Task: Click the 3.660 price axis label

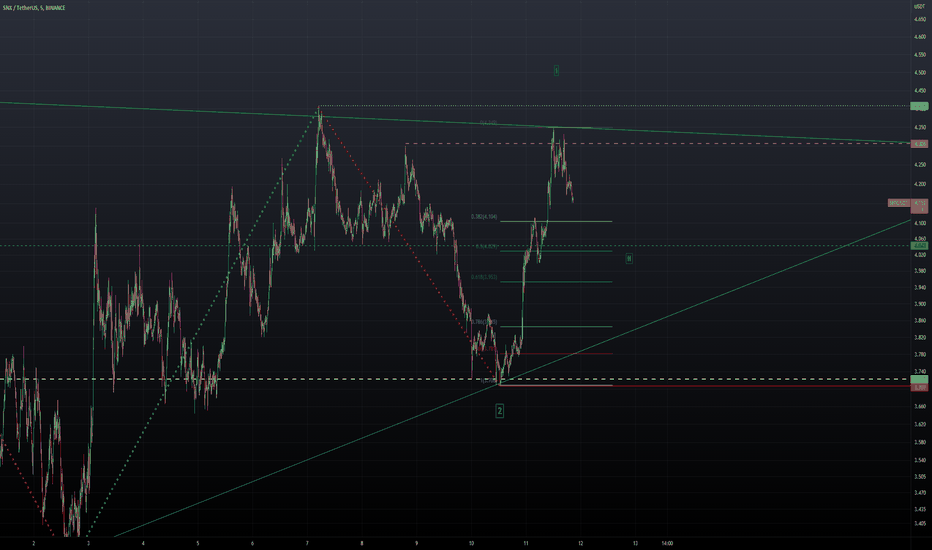Action: click(920, 407)
